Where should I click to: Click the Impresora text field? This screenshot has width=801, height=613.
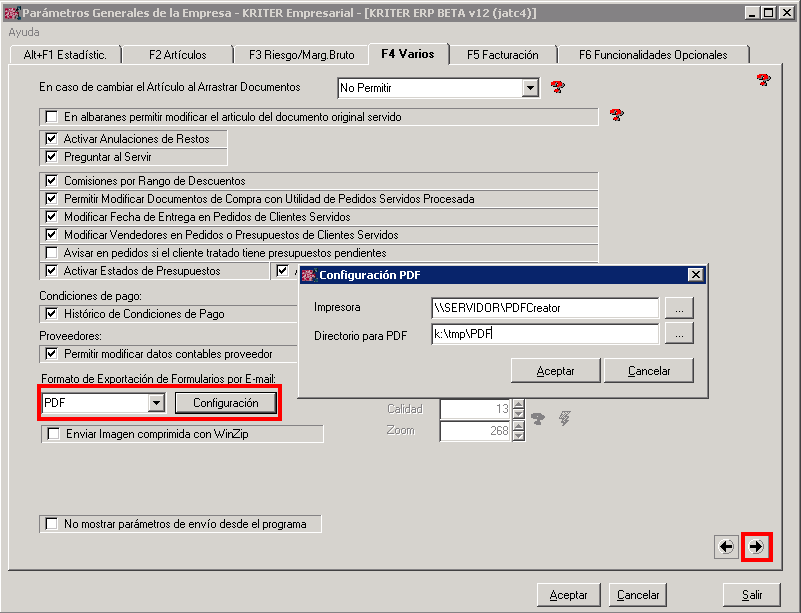[x=545, y=308]
